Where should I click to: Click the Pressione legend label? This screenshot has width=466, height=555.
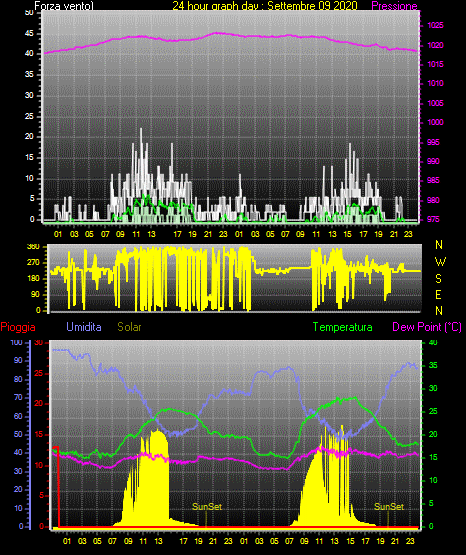394,6
